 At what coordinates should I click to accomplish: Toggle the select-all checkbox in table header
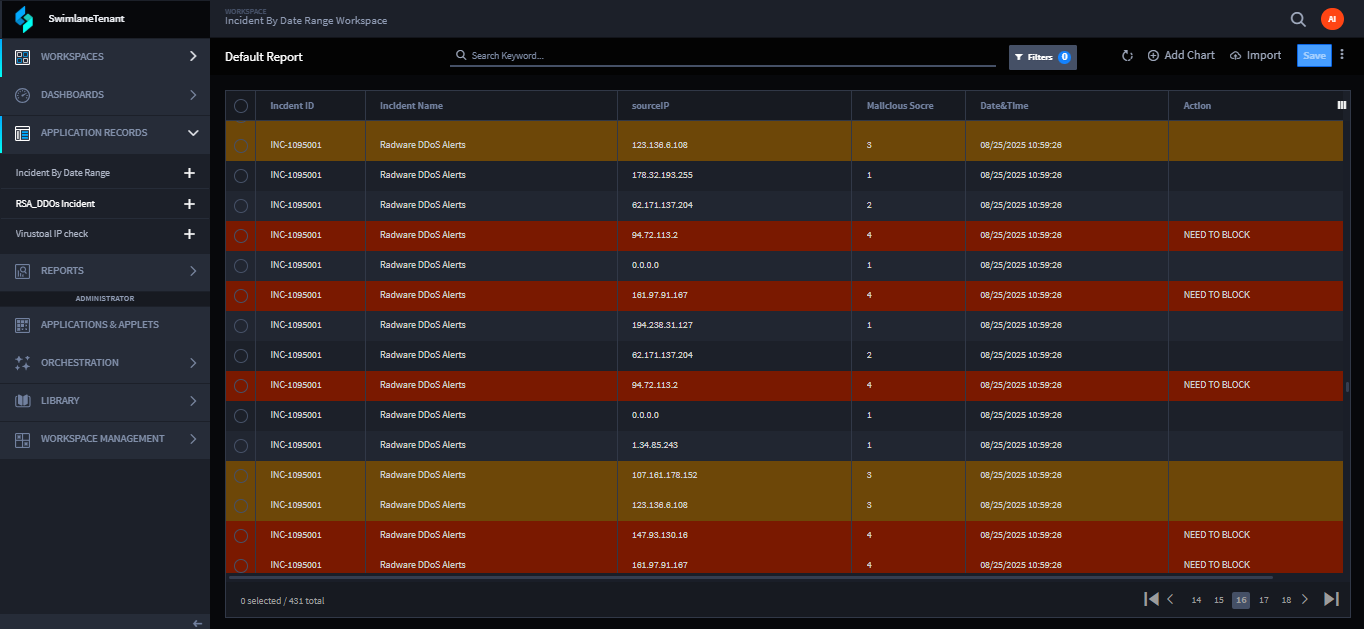click(241, 106)
